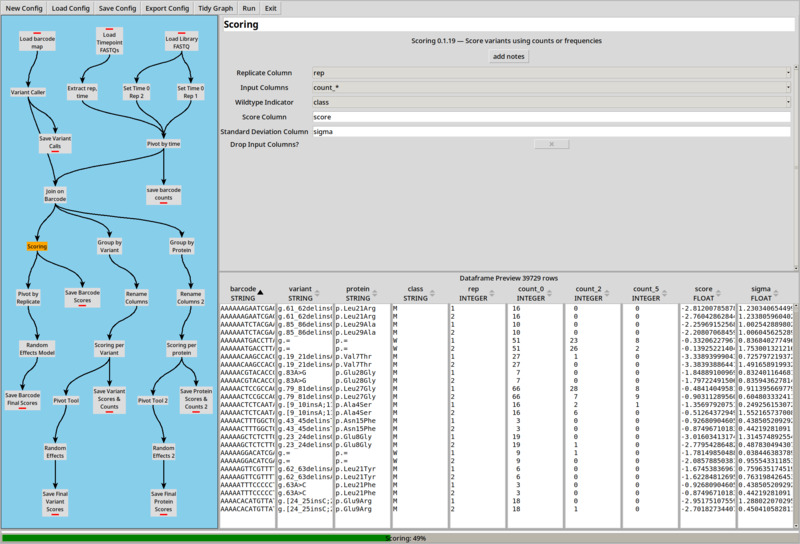Toggle the Drop Input Columns option

click(x=552, y=144)
